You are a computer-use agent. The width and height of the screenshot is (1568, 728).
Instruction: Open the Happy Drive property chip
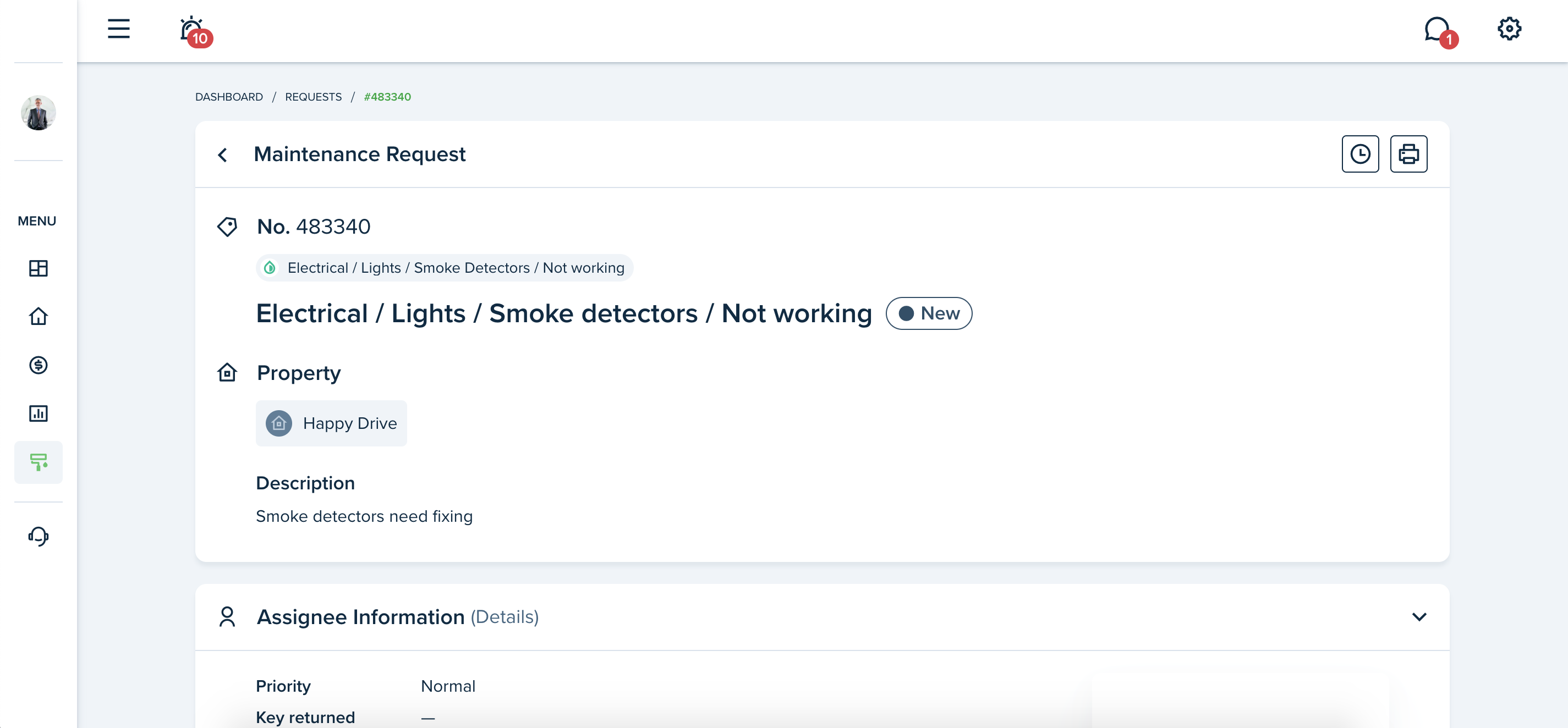(x=331, y=423)
